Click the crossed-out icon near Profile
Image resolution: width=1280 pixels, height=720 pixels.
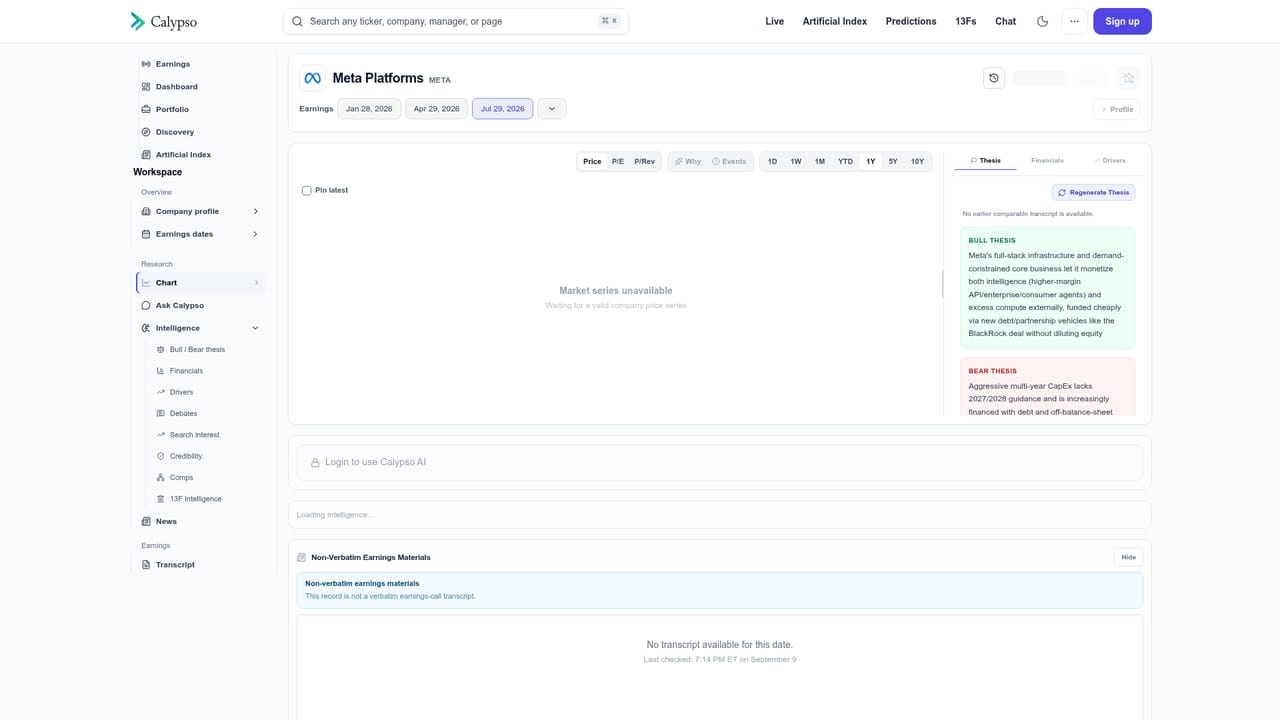coord(1128,78)
